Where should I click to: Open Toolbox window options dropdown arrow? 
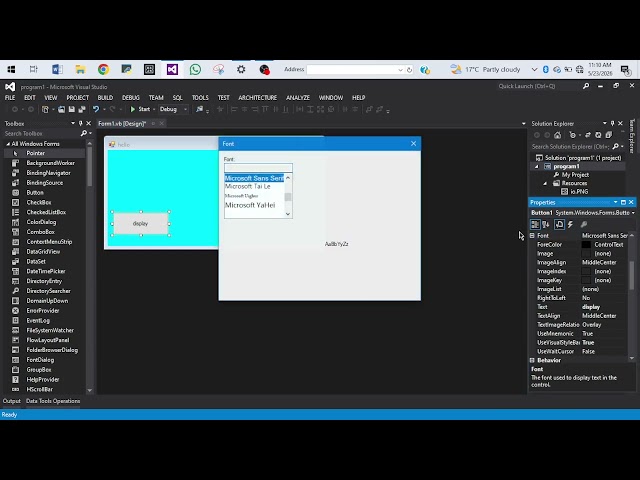[73, 123]
